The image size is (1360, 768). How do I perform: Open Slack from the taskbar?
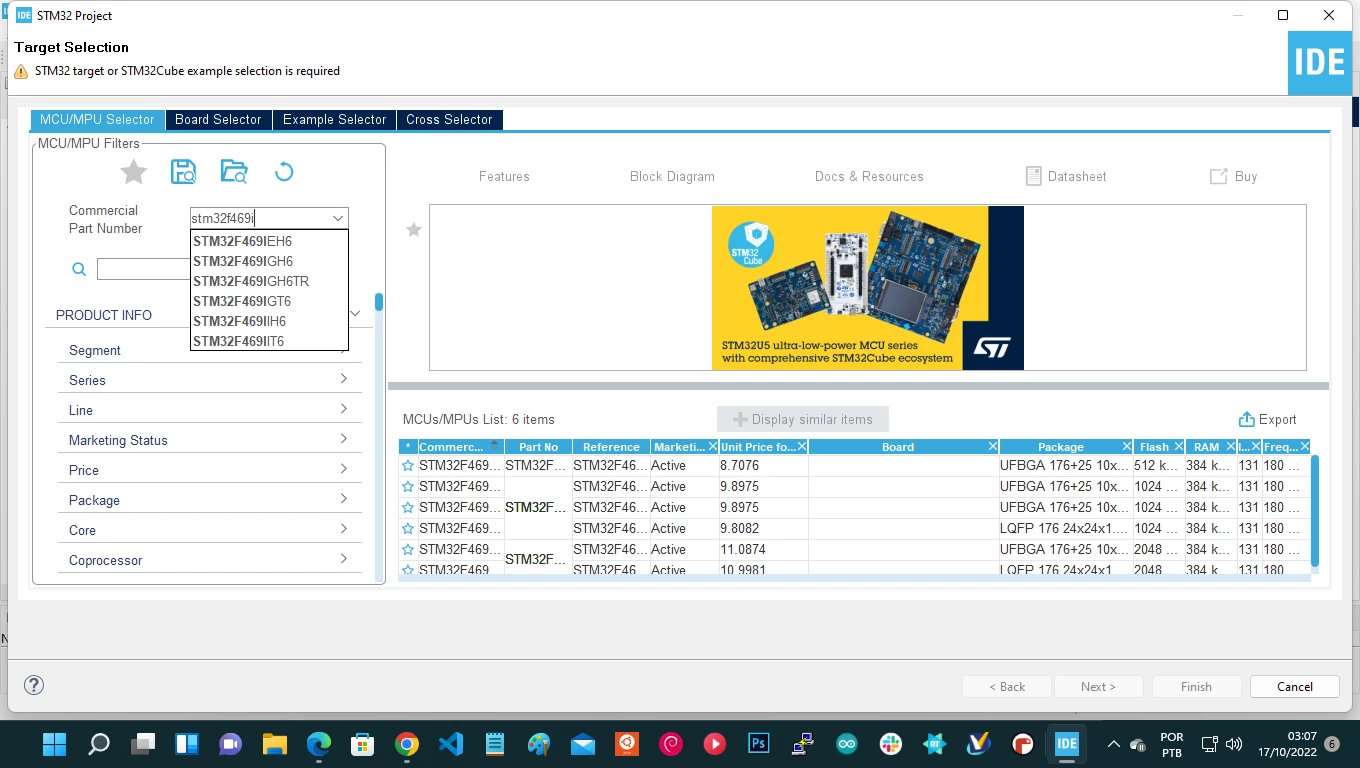tap(890, 744)
